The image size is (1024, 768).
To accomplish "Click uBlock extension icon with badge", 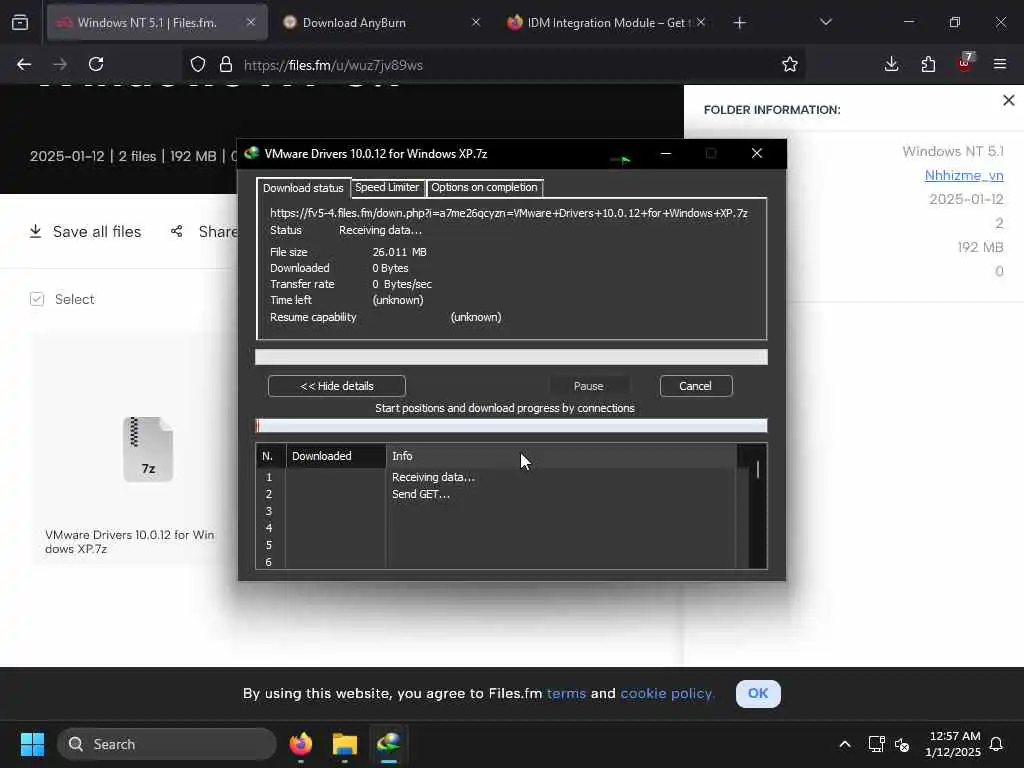I will tap(965, 63).
